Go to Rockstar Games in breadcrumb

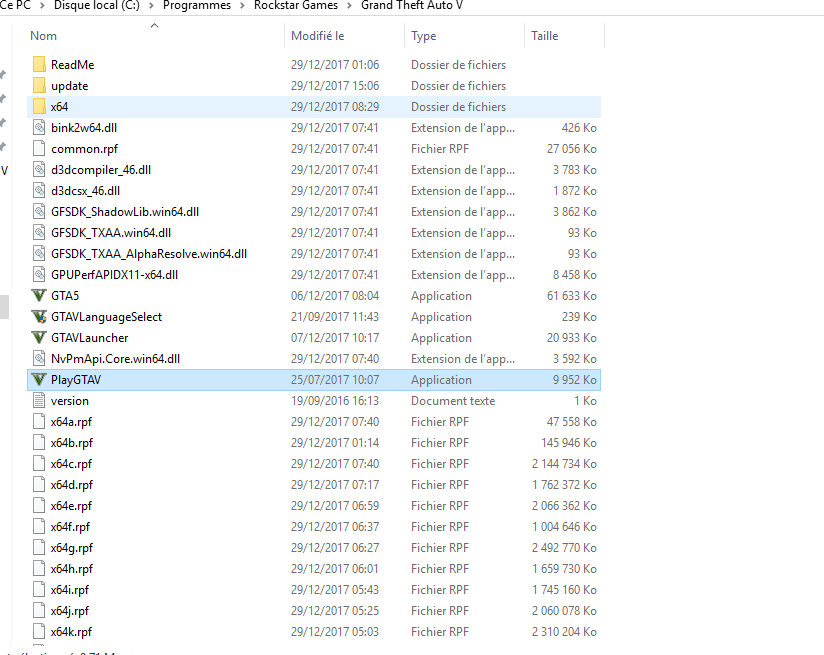click(296, 6)
